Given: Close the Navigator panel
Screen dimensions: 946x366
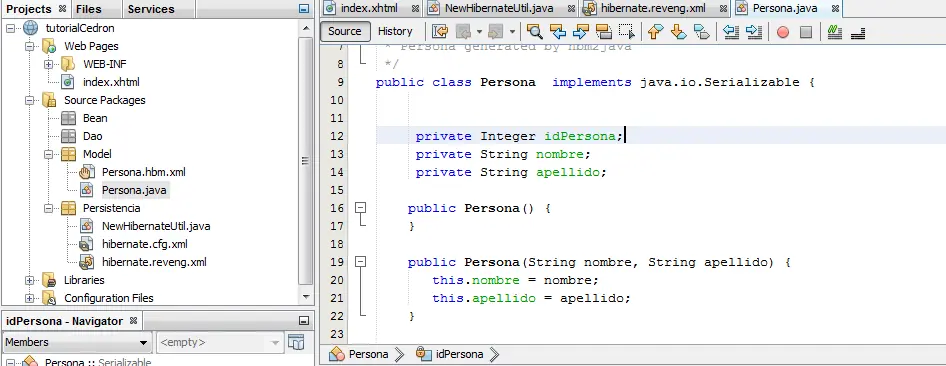Looking at the screenshot, I should click(133, 321).
